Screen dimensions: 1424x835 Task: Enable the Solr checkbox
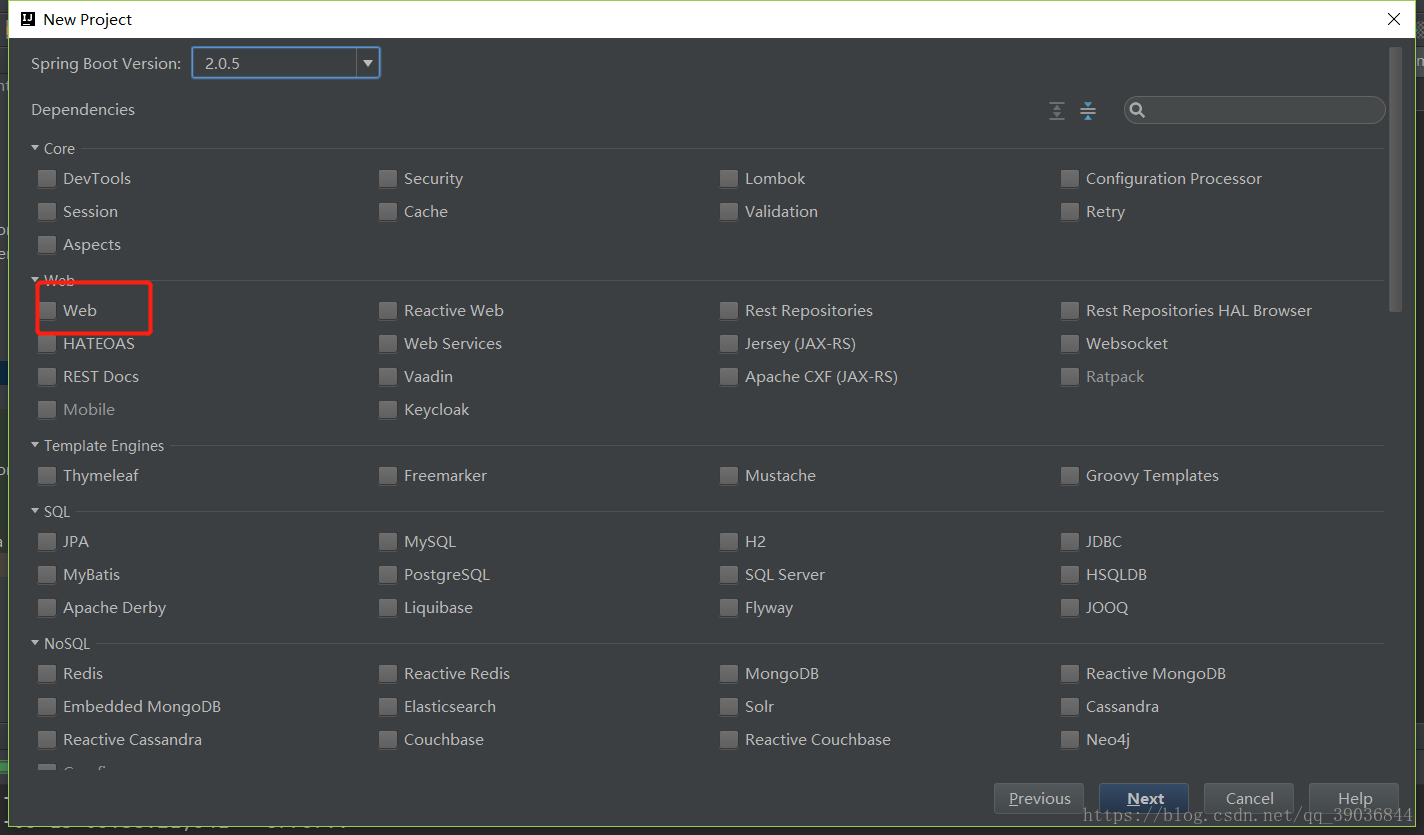click(x=729, y=707)
